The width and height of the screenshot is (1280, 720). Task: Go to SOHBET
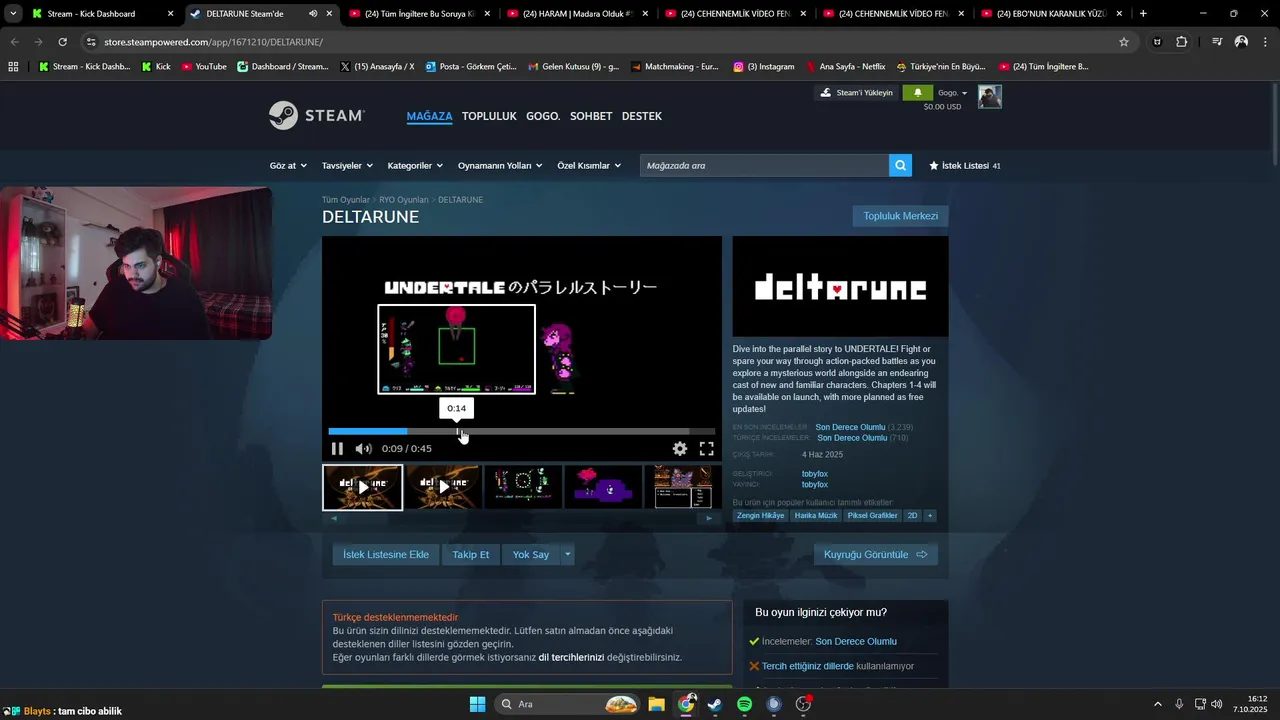(591, 116)
